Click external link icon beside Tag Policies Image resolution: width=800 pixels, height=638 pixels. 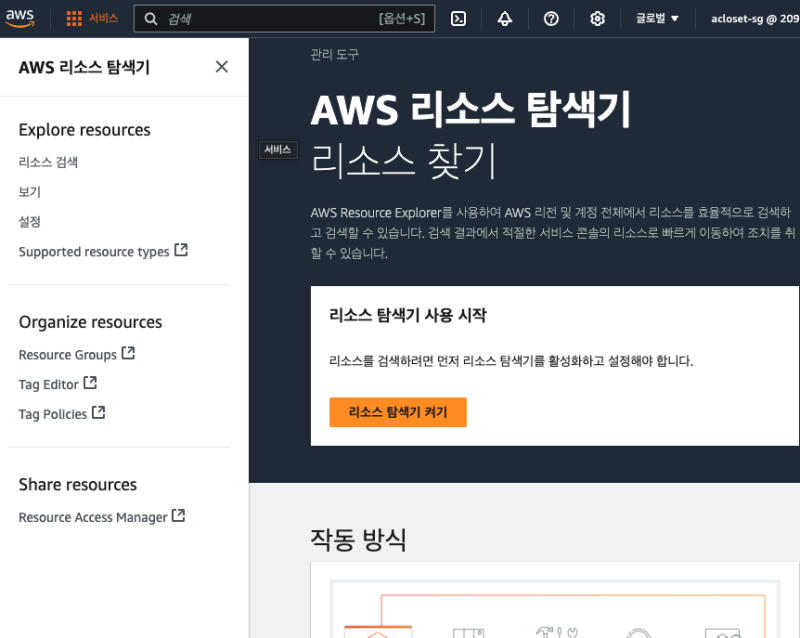pos(98,412)
